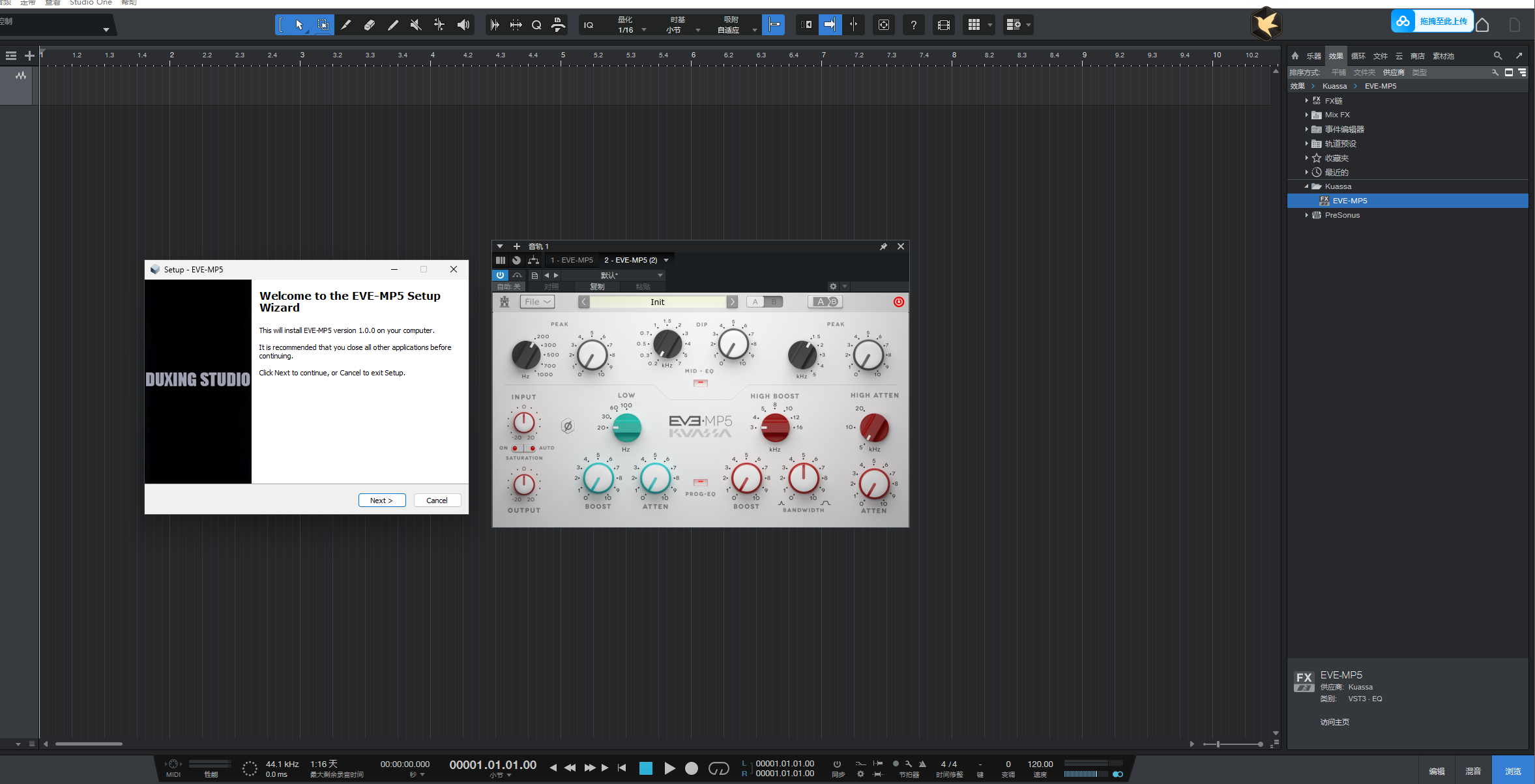Toggle the PROG-EQ enable switch

(x=701, y=482)
